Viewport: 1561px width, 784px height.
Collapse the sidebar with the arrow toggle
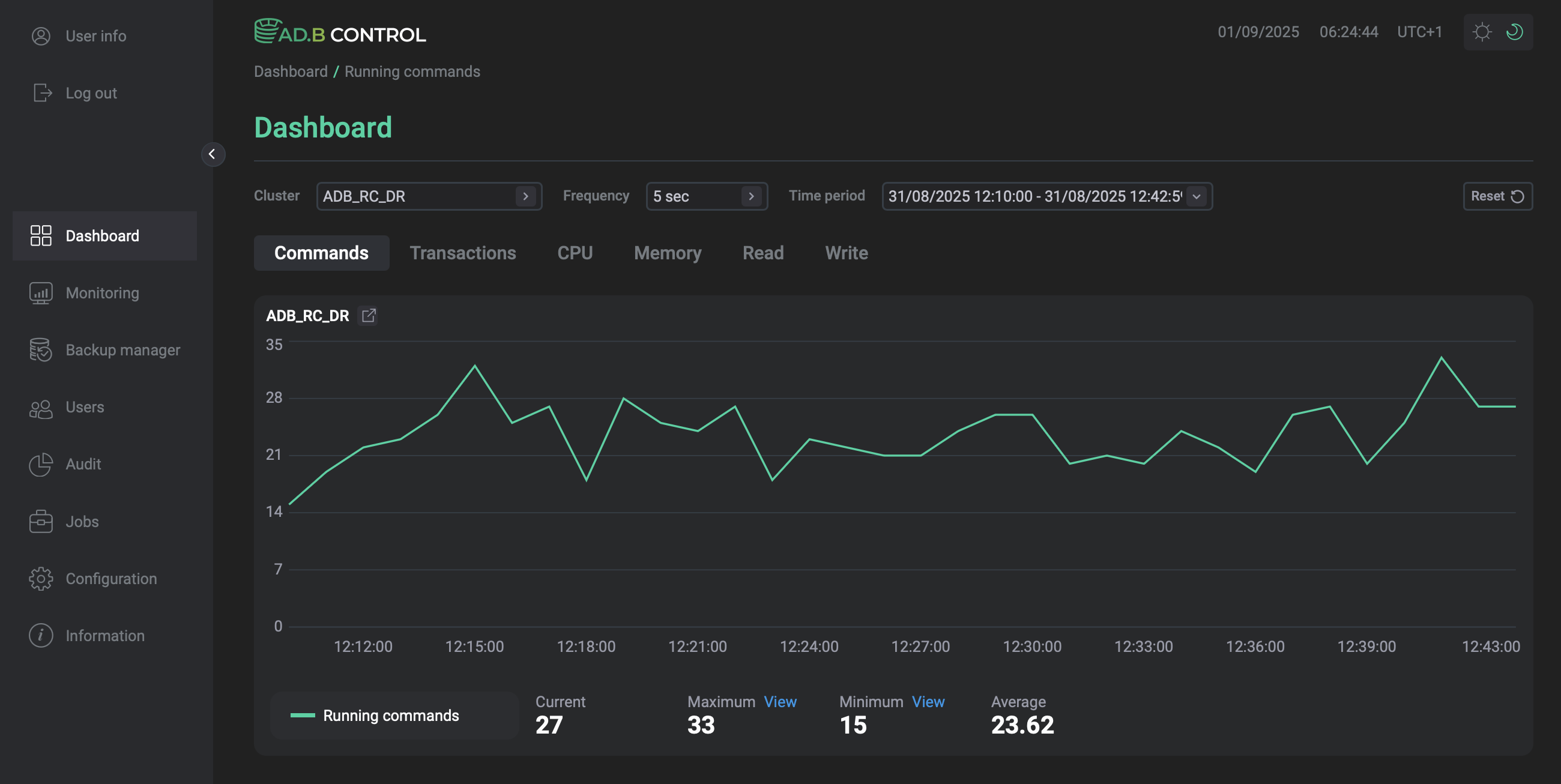[x=213, y=154]
